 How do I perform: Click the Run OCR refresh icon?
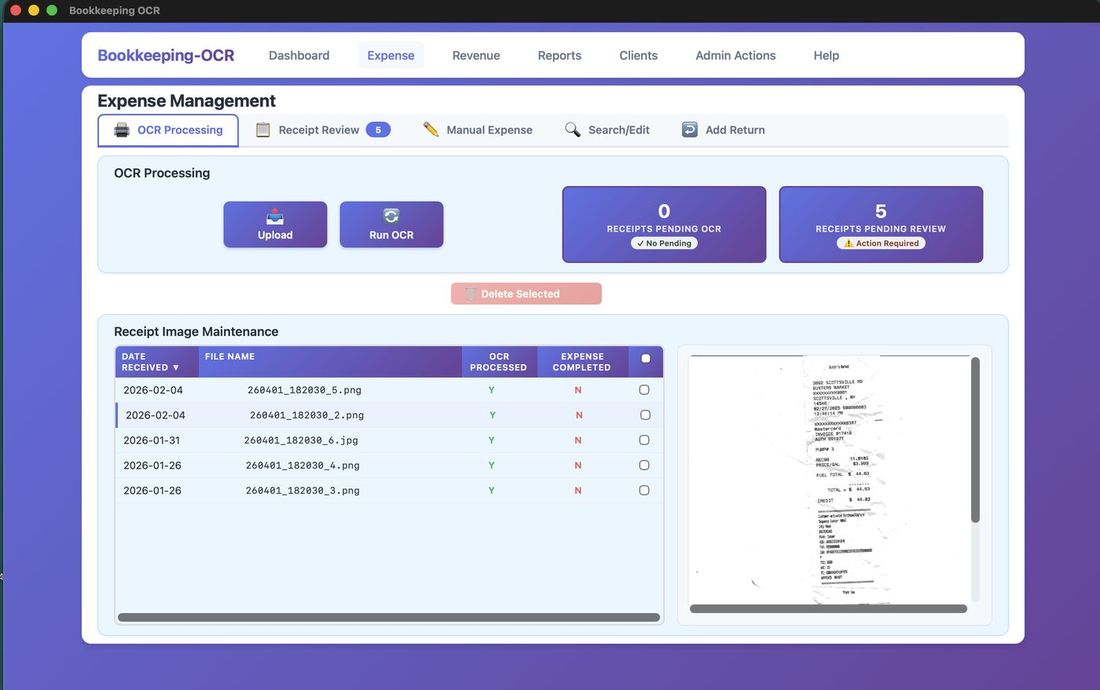[391, 216]
